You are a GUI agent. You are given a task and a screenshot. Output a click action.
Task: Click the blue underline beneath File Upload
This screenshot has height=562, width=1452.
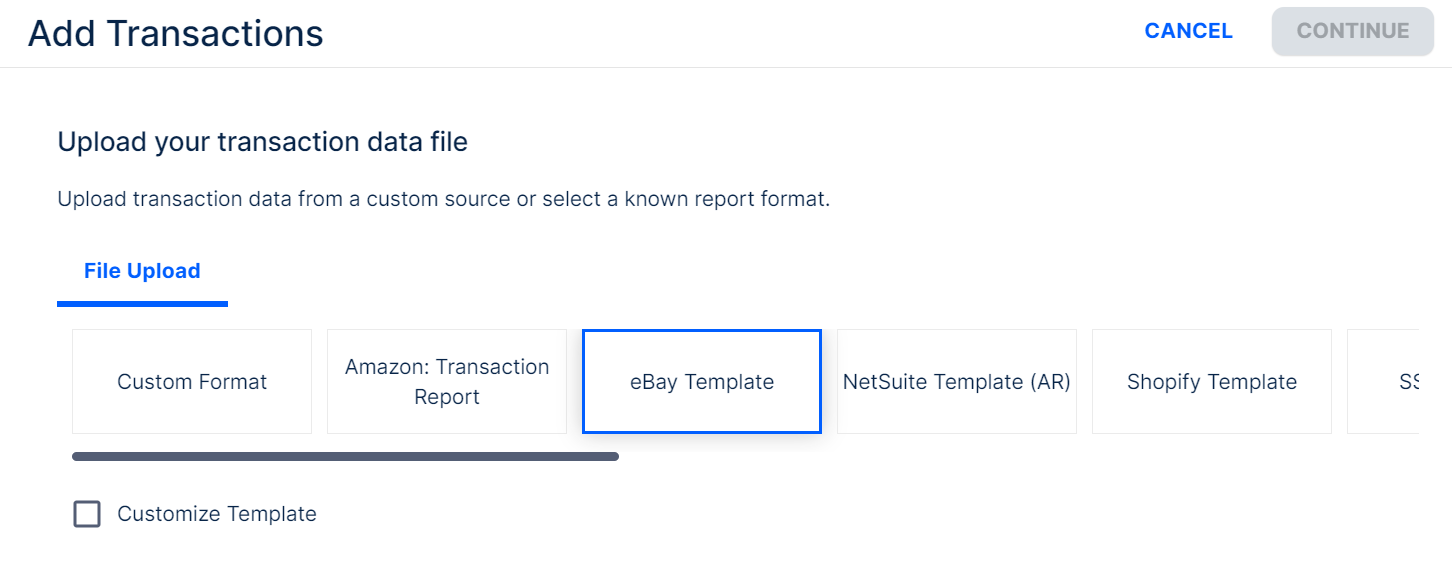click(142, 303)
